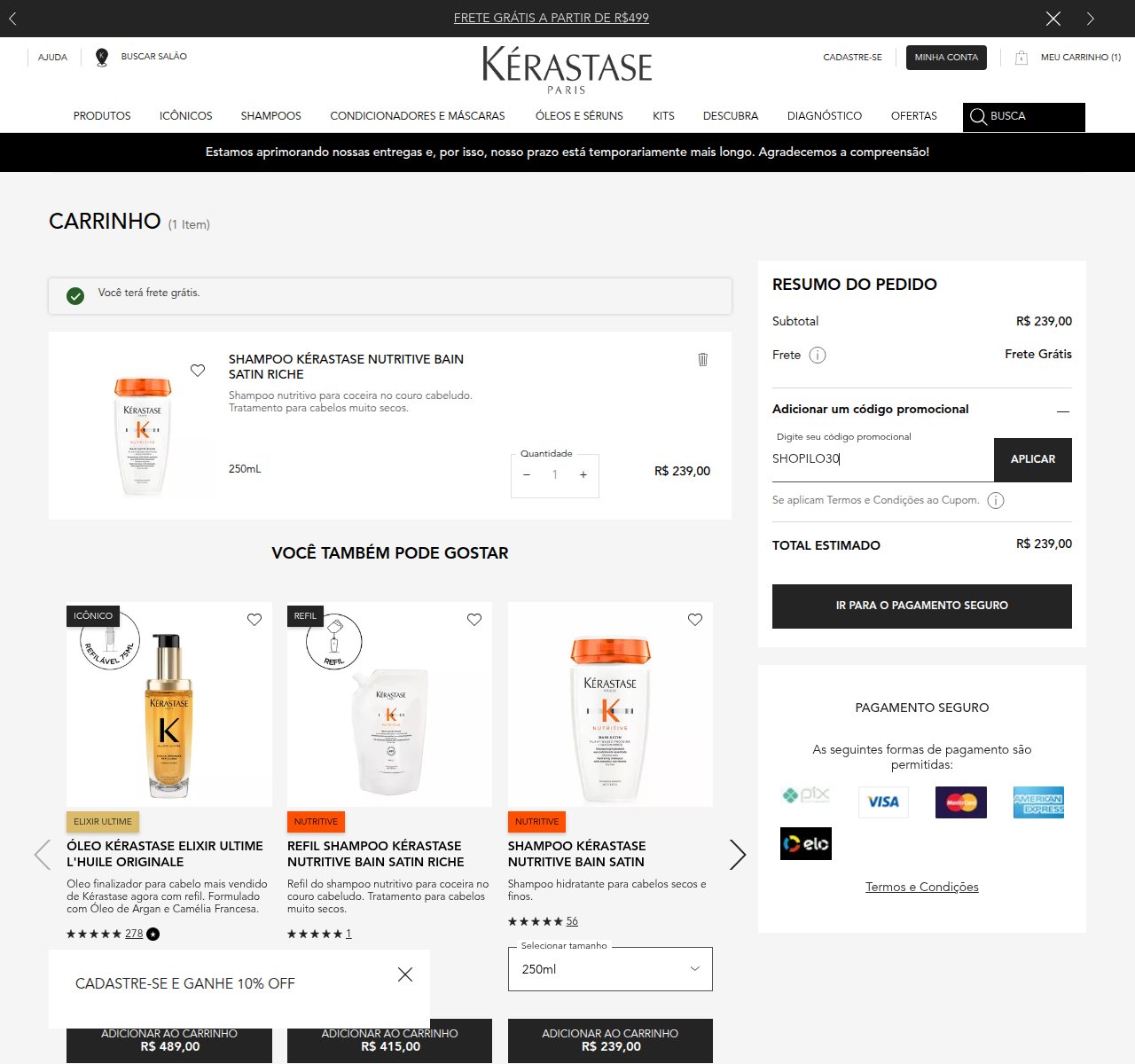The width and height of the screenshot is (1135, 1064).
Task: Click the search magnifier icon
Action: (978, 117)
